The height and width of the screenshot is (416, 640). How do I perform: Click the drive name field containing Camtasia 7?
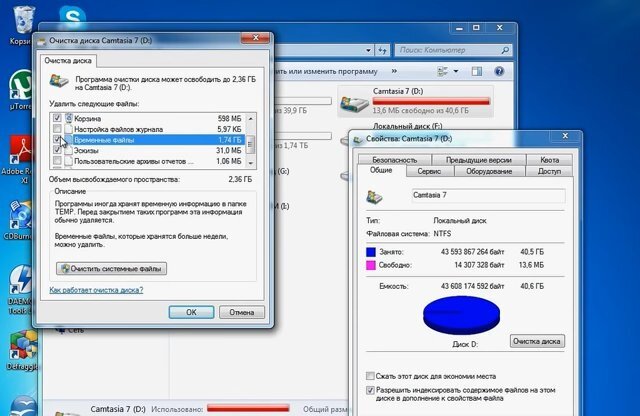pyautogui.click(x=488, y=195)
